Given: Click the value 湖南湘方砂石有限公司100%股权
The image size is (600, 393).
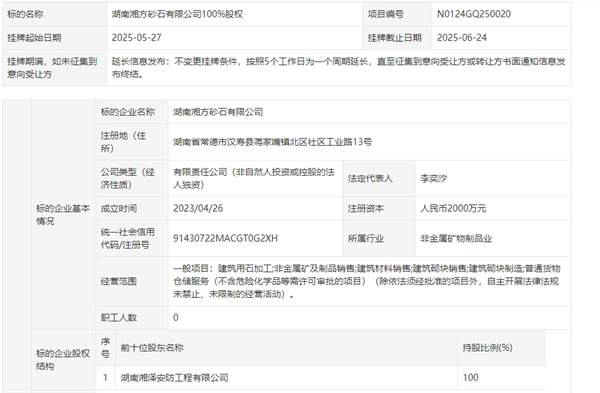Looking at the screenshot, I should [177, 14].
